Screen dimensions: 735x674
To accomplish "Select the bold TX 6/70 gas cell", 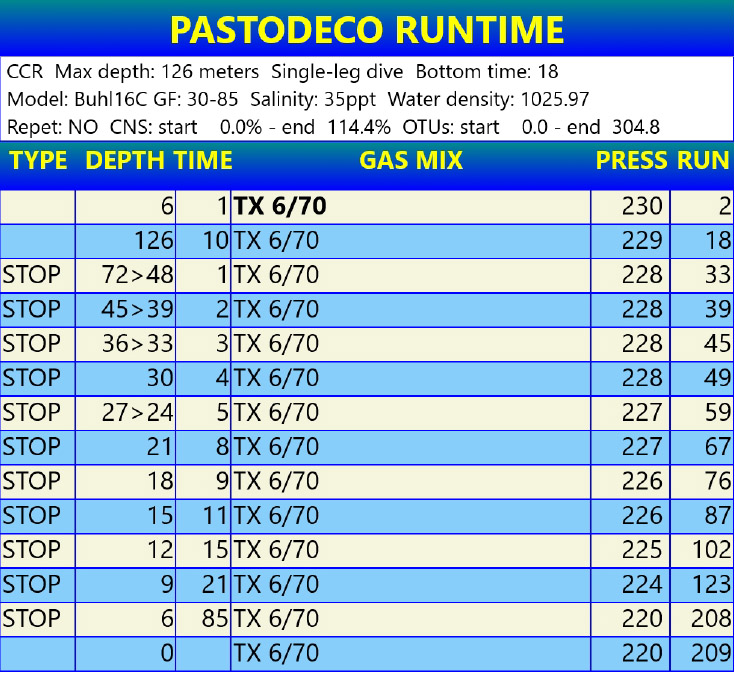I will [280, 207].
